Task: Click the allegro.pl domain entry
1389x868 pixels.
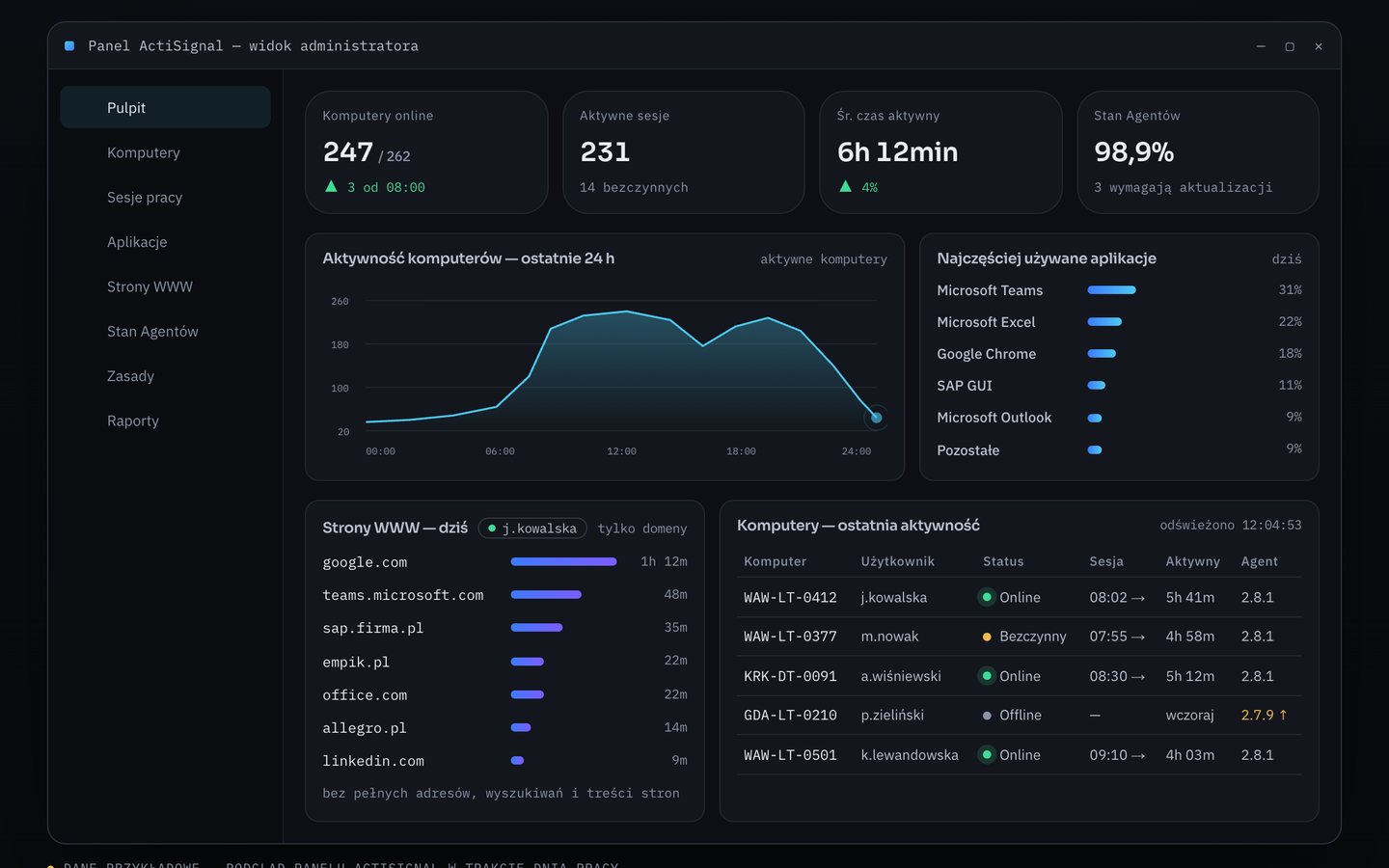Action: [365, 728]
